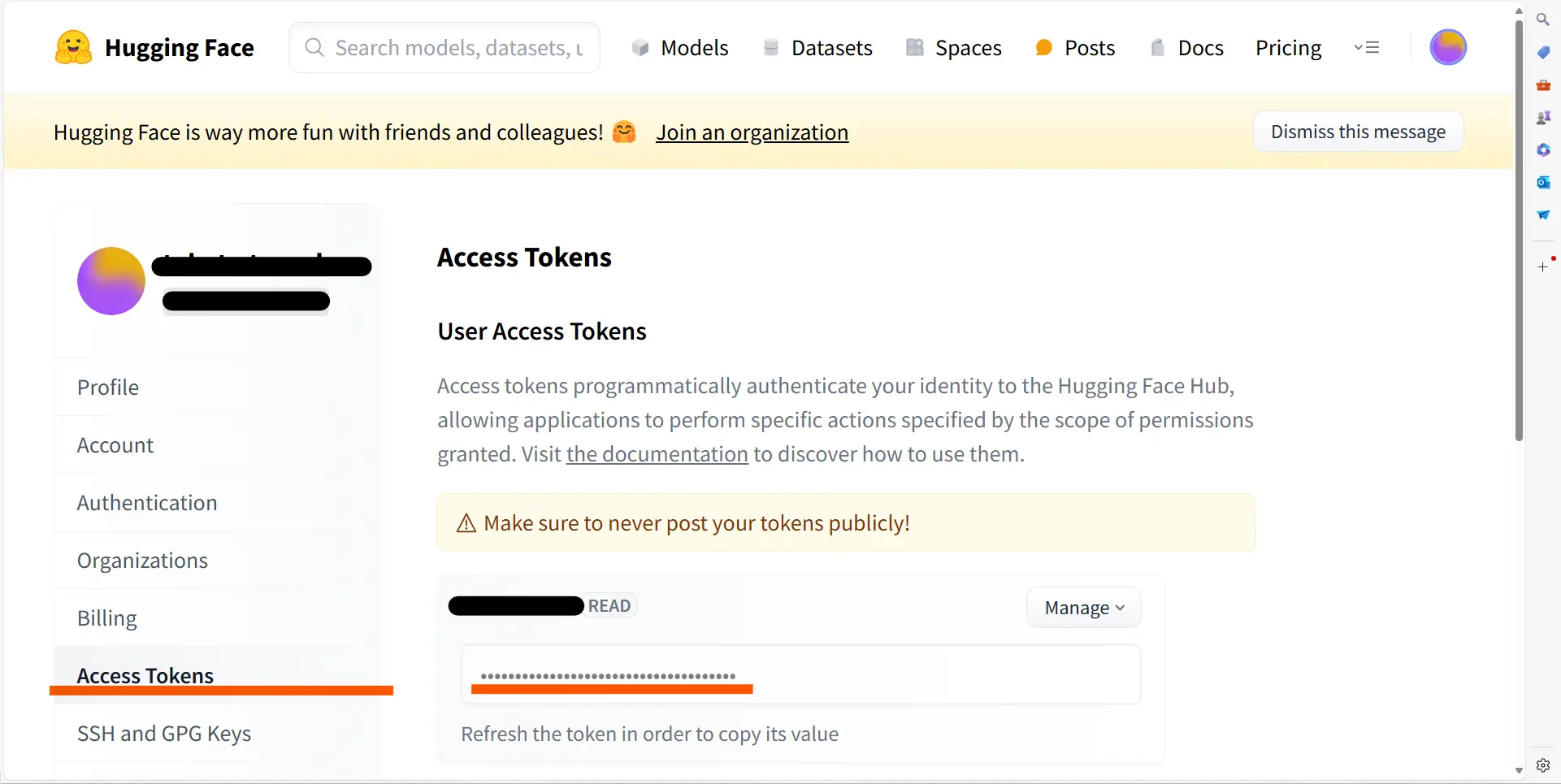The height and width of the screenshot is (784, 1561).
Task: Open sidebar settings gear icon
Action: click(x=1543, y=765)
